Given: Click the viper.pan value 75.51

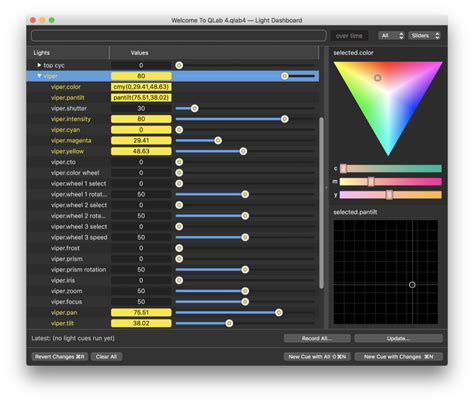Looking at the screenshot, I should pyautogui.click(x=141, y=312).
